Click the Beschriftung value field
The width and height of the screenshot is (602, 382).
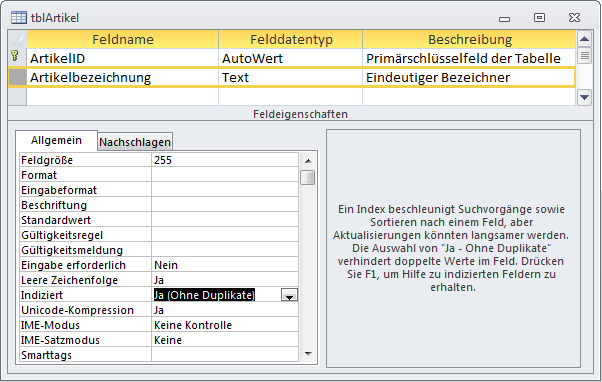(225, 205)
